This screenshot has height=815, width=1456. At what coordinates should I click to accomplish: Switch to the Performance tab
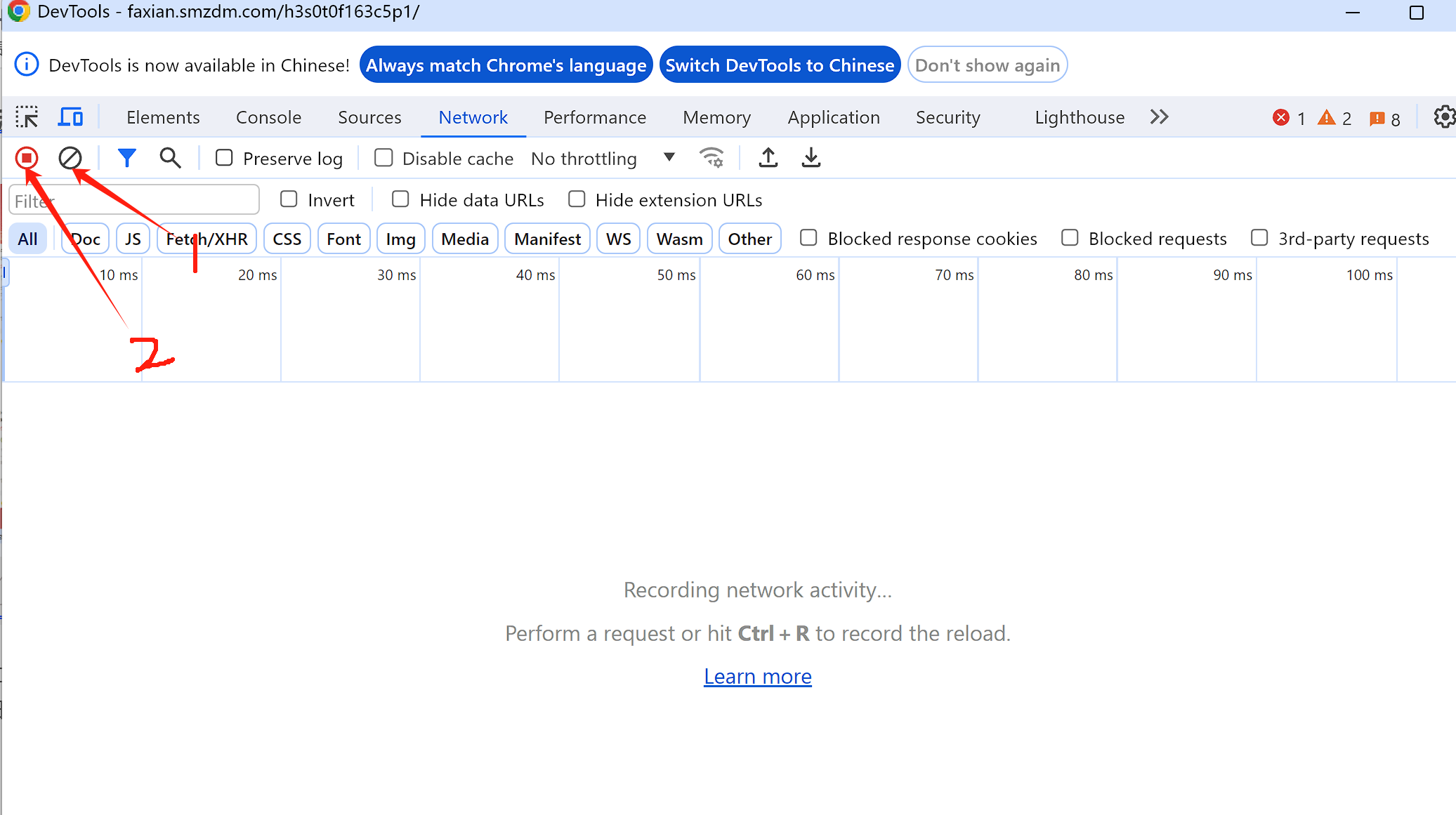point(594,117)
